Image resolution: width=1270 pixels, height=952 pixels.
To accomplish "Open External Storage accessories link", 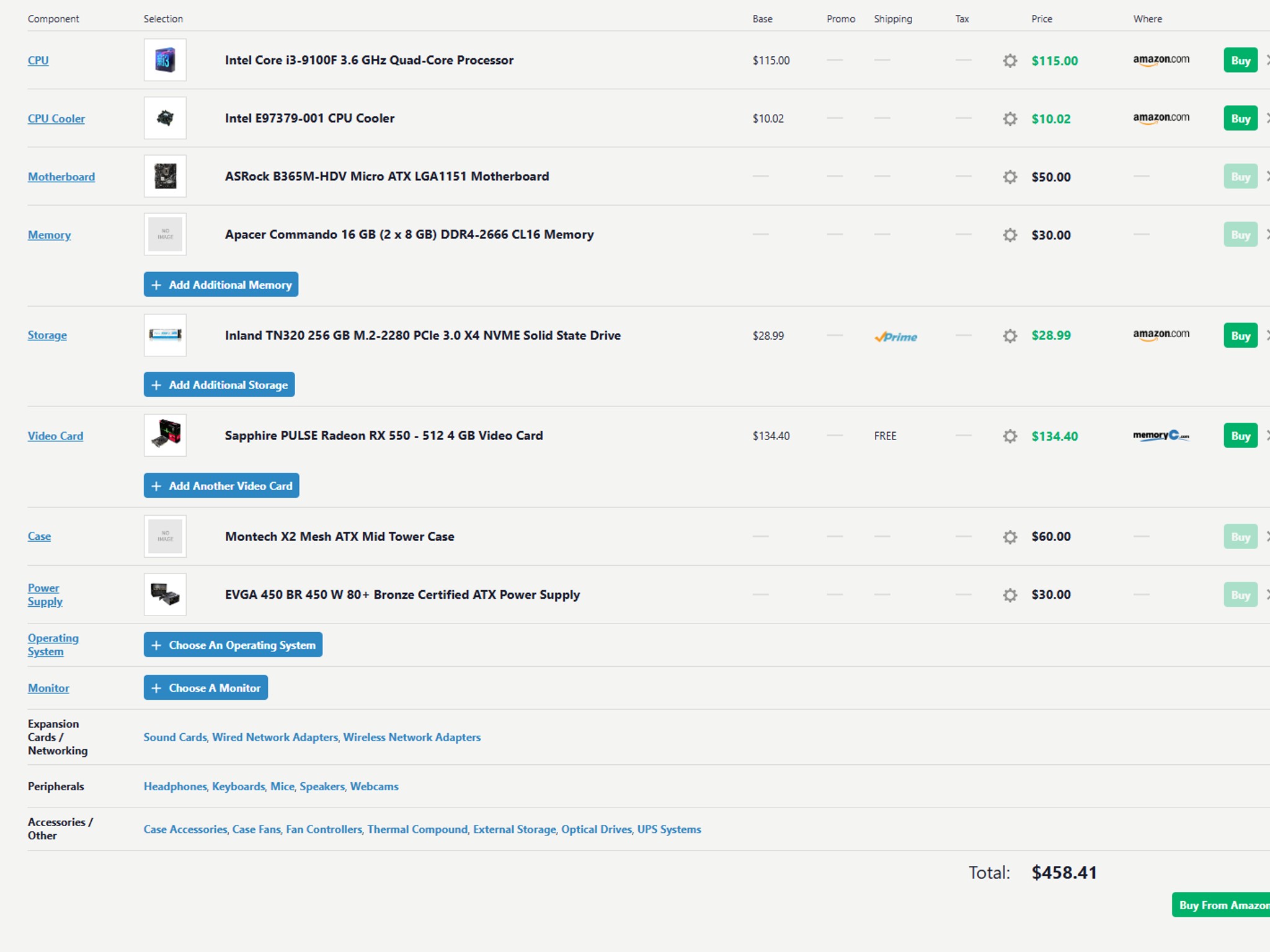I will pos(514,829).
